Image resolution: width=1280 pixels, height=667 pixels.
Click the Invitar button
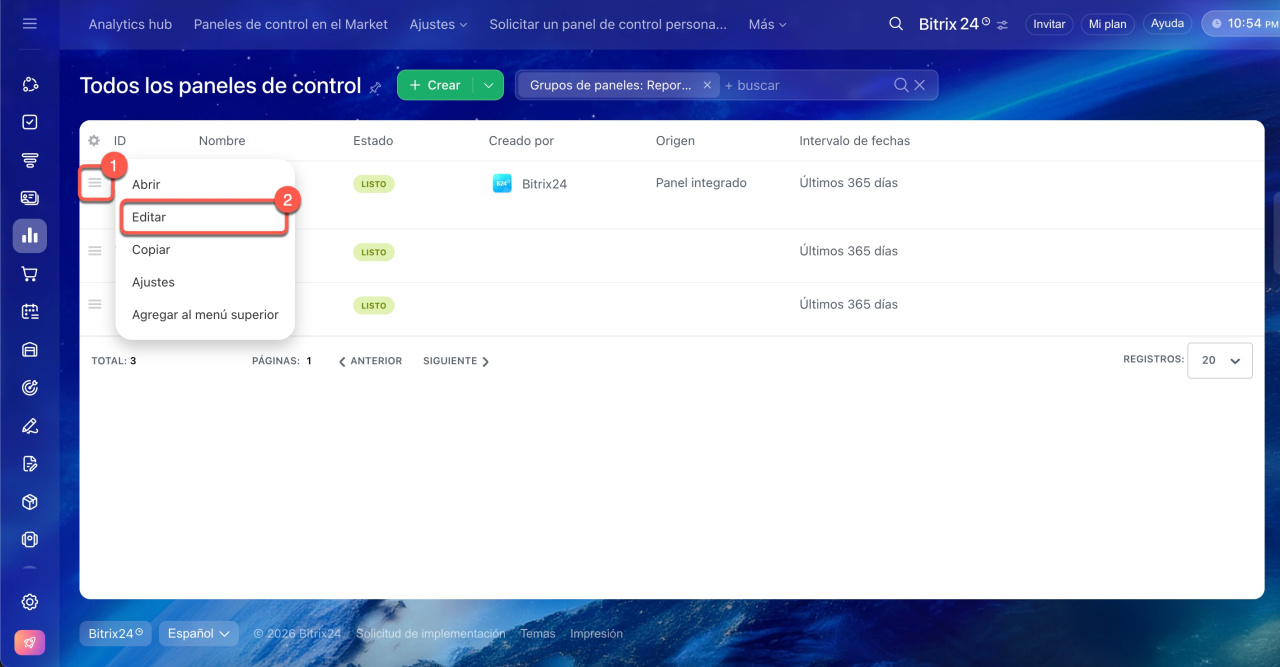pyautogui.click(x=1048, y=24)
